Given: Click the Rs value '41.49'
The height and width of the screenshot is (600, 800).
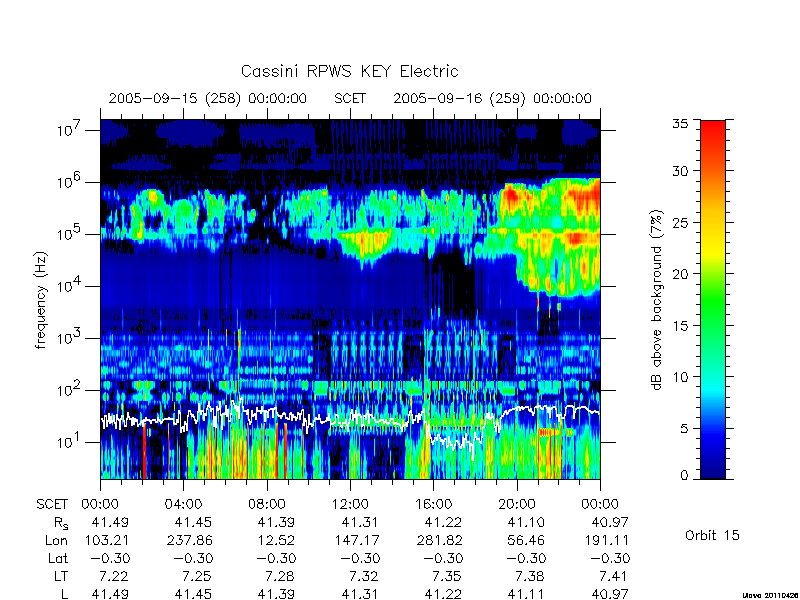Looking at the screenshot, I should 110,522.
